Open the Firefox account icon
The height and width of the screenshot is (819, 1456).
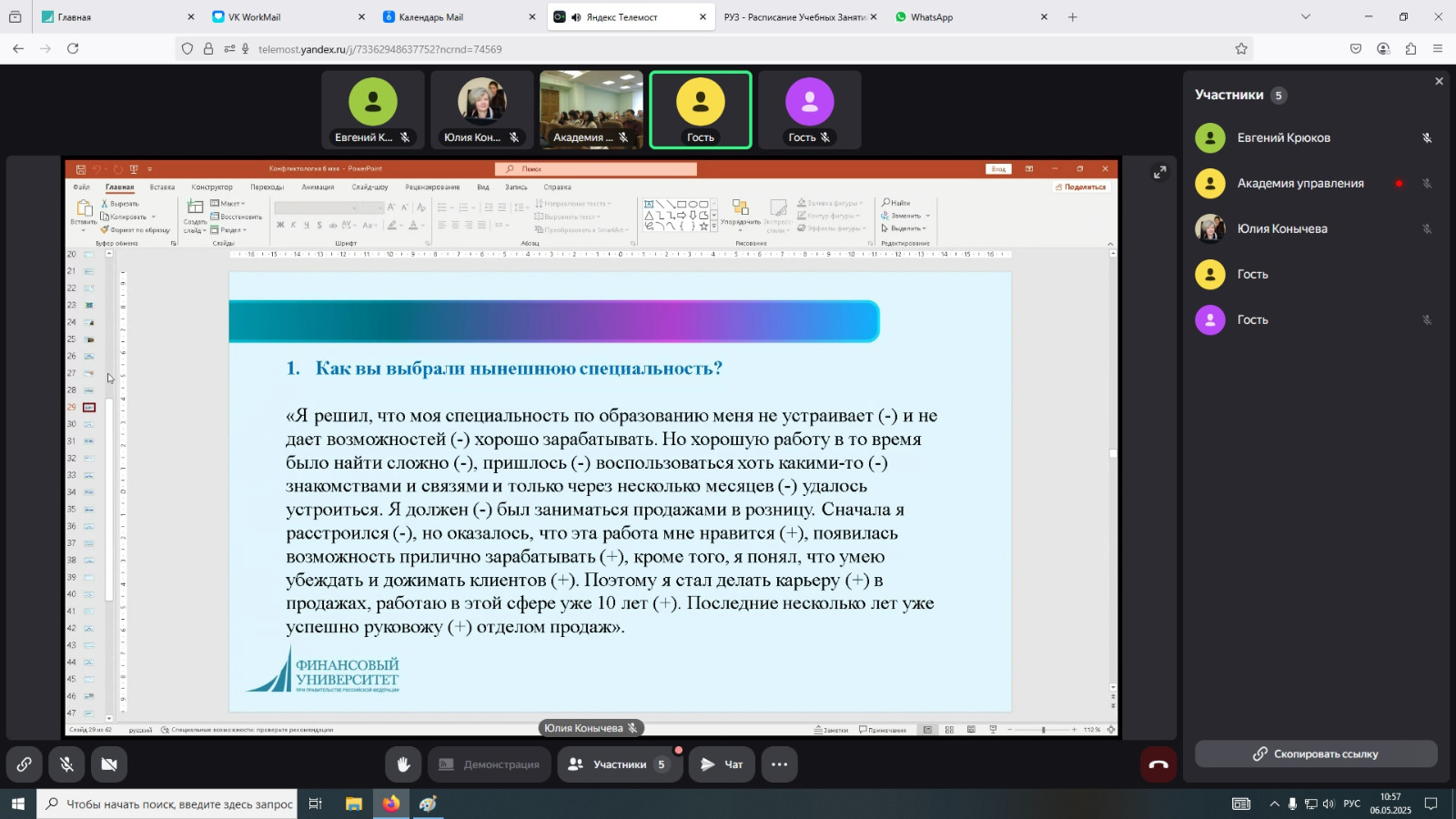tap(1383, 49)
